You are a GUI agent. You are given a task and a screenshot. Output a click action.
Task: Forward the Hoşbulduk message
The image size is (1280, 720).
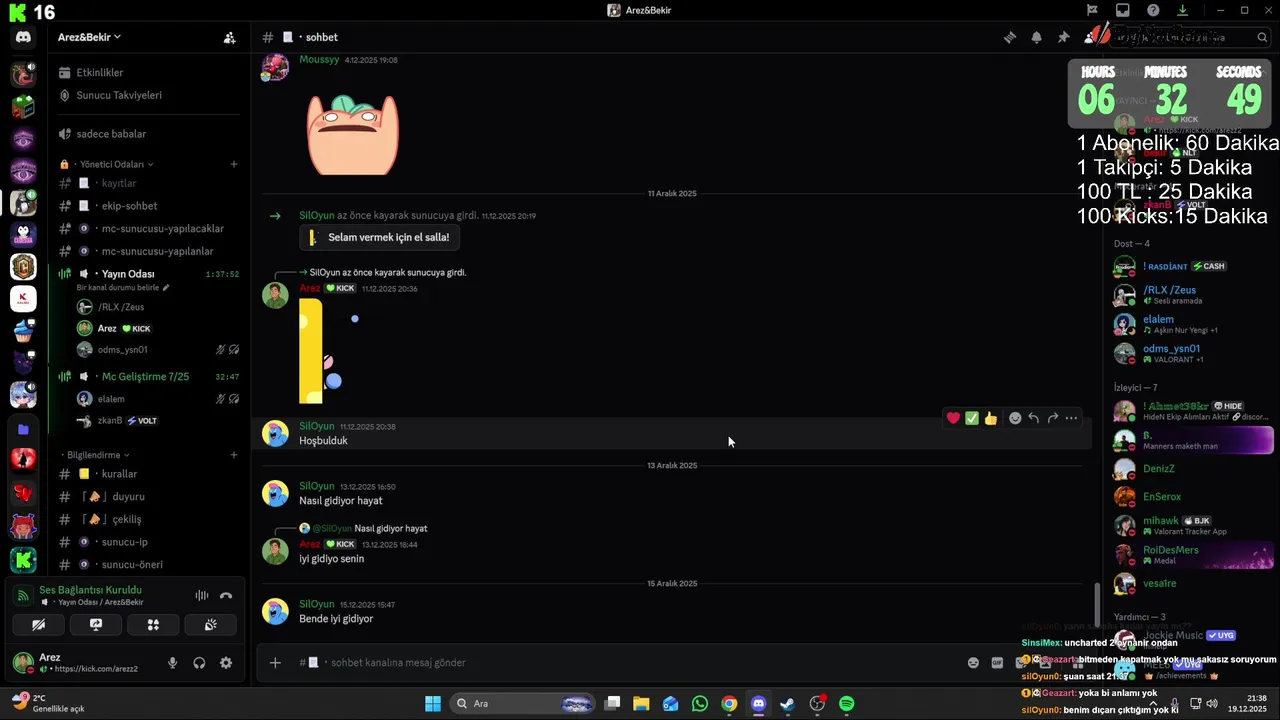1052,418
